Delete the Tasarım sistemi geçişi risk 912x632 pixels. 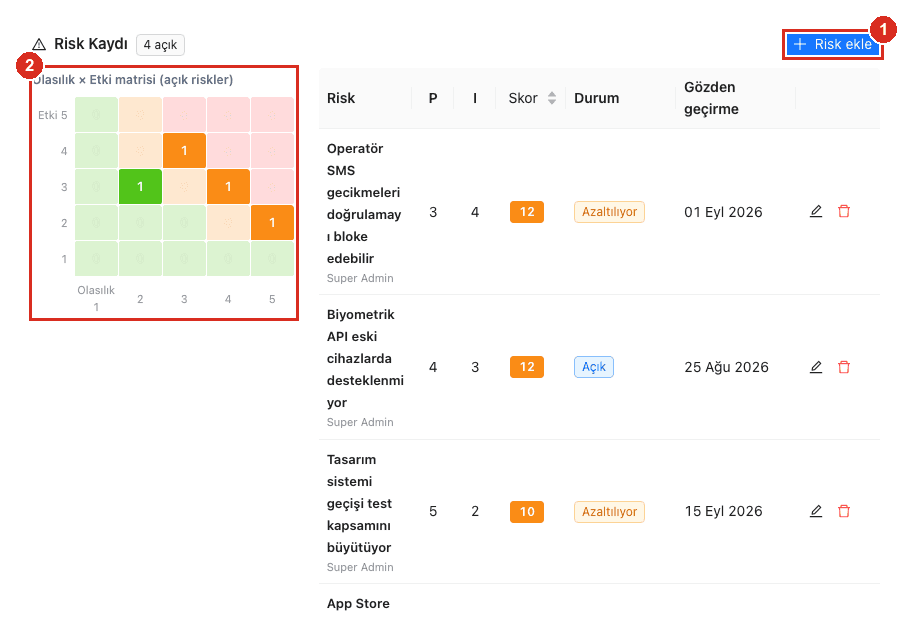pyautogui.click(x=844, y=512)
